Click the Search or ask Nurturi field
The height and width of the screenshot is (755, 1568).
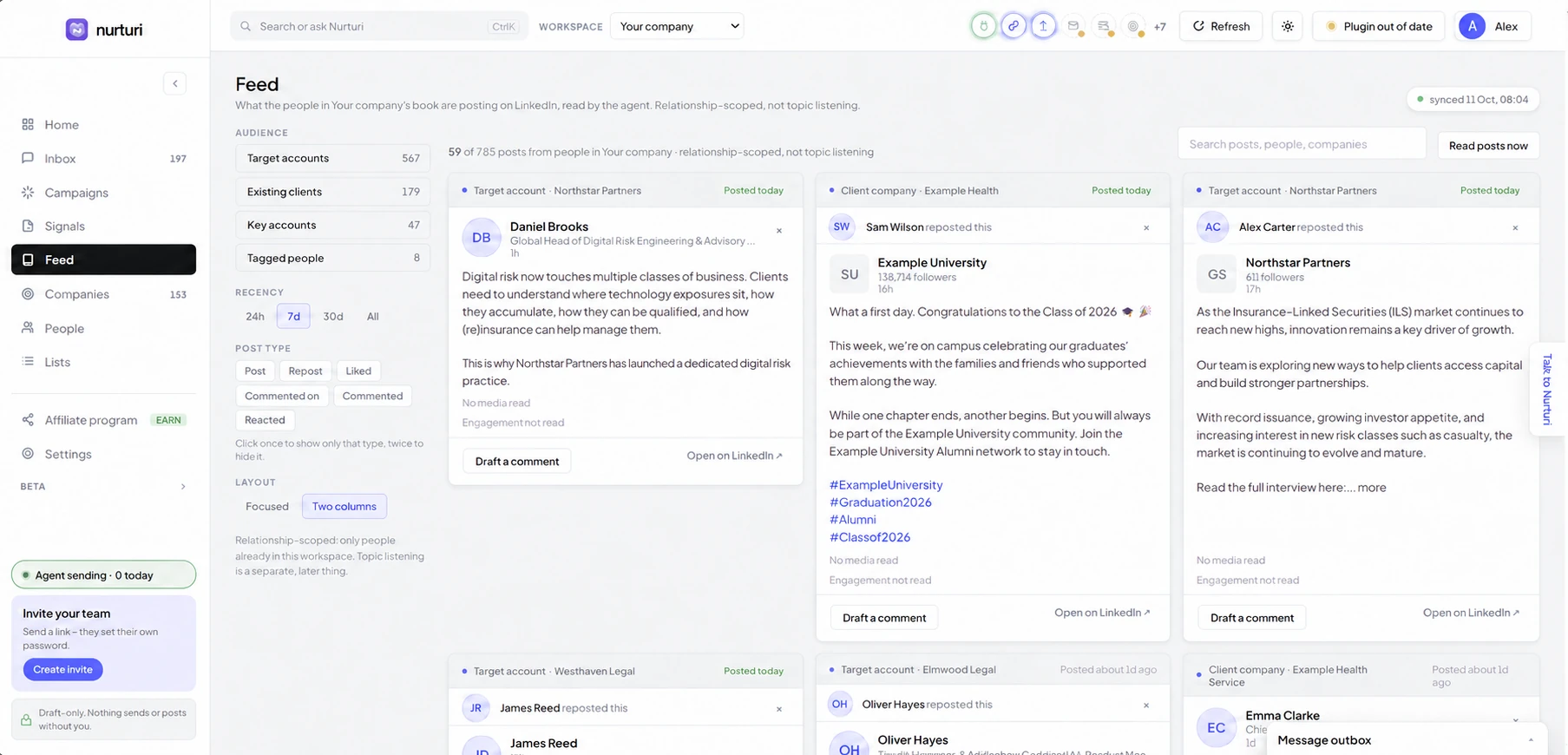pos(379,26)
